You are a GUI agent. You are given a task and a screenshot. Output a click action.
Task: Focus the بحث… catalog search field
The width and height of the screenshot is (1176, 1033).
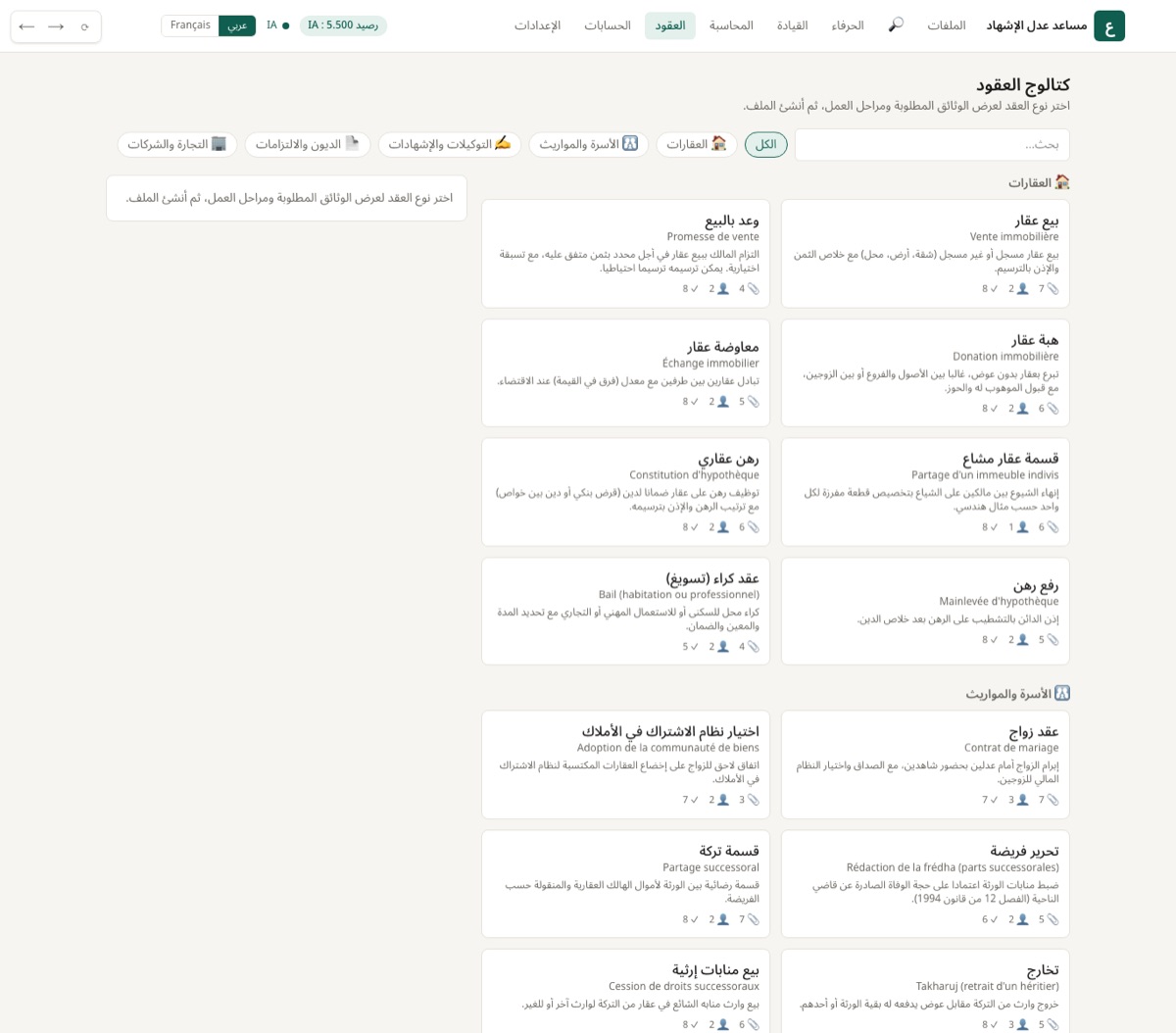click(x=932, y=144)
